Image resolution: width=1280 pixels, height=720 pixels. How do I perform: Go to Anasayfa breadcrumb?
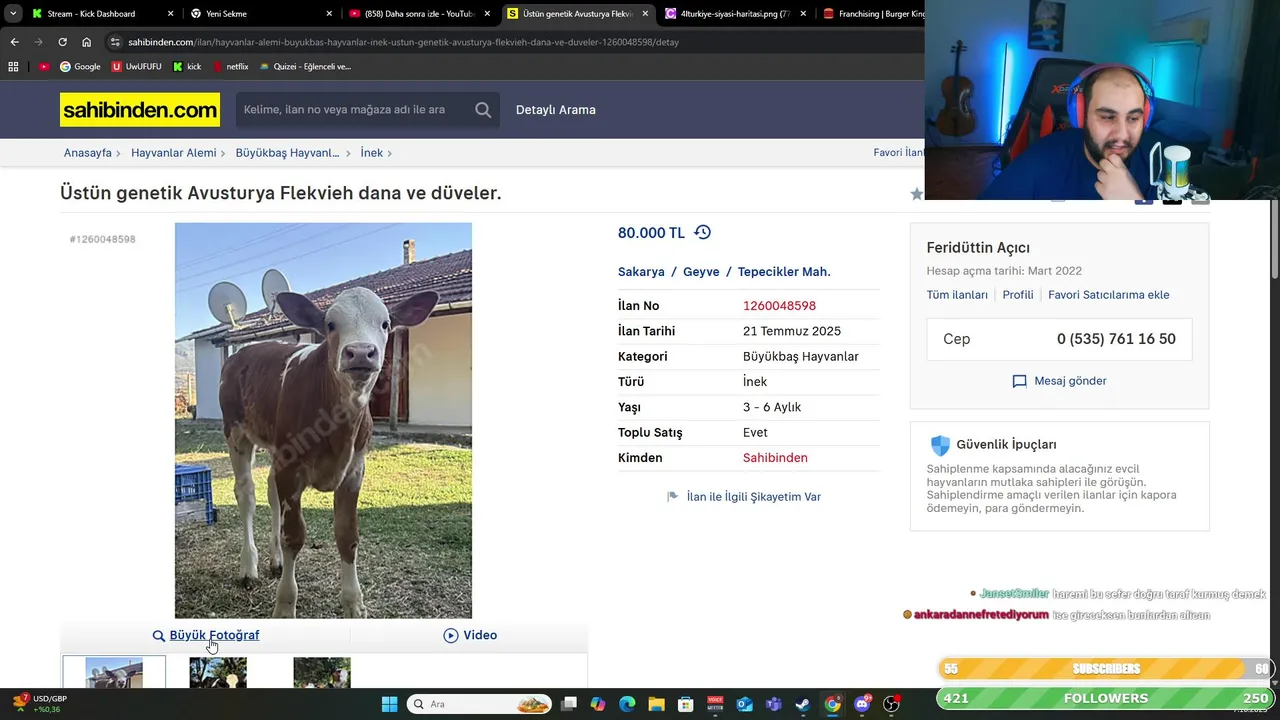coord(88,153)
